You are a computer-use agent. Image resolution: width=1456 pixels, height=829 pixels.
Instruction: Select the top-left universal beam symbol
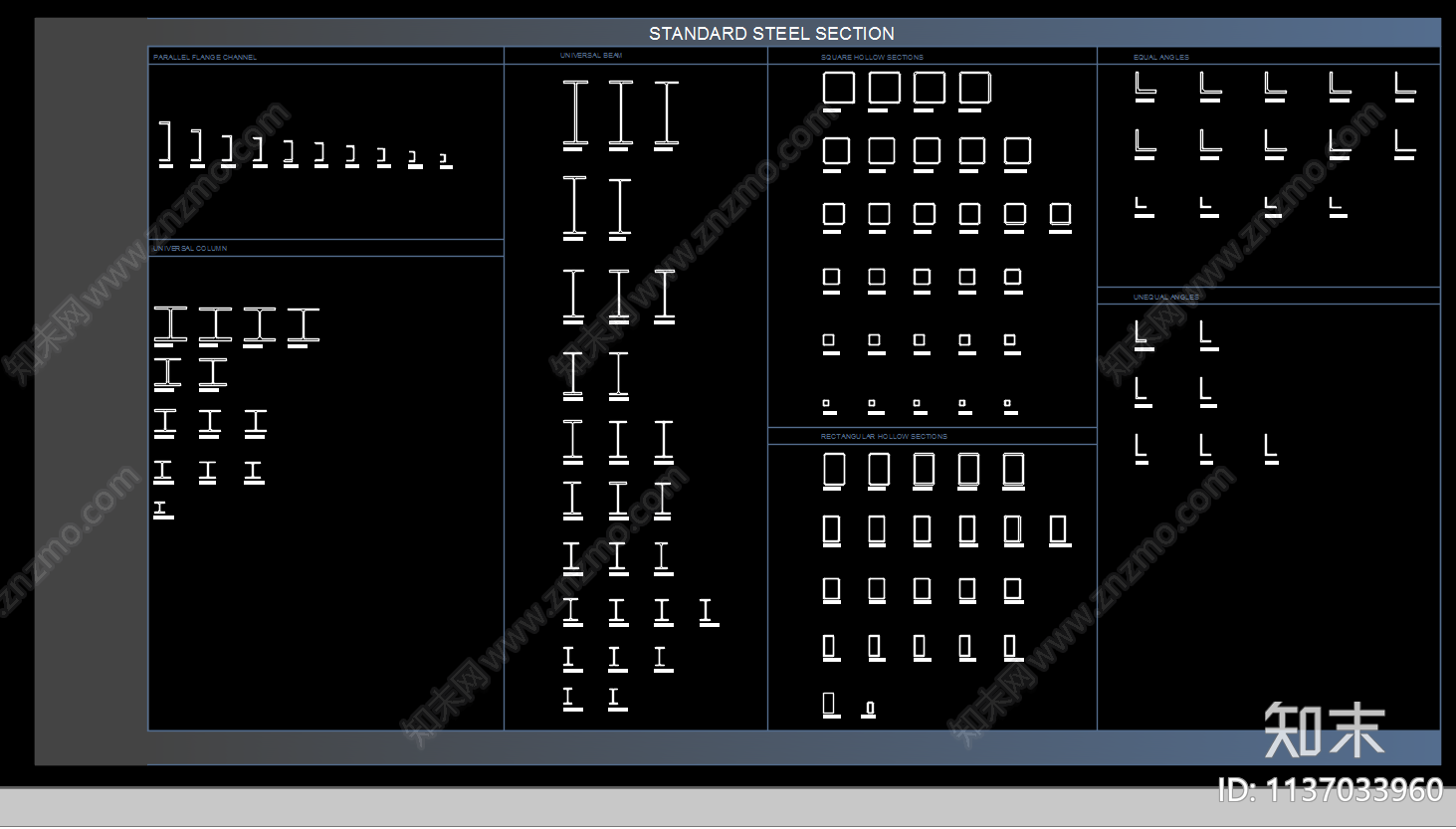point(575,113)
